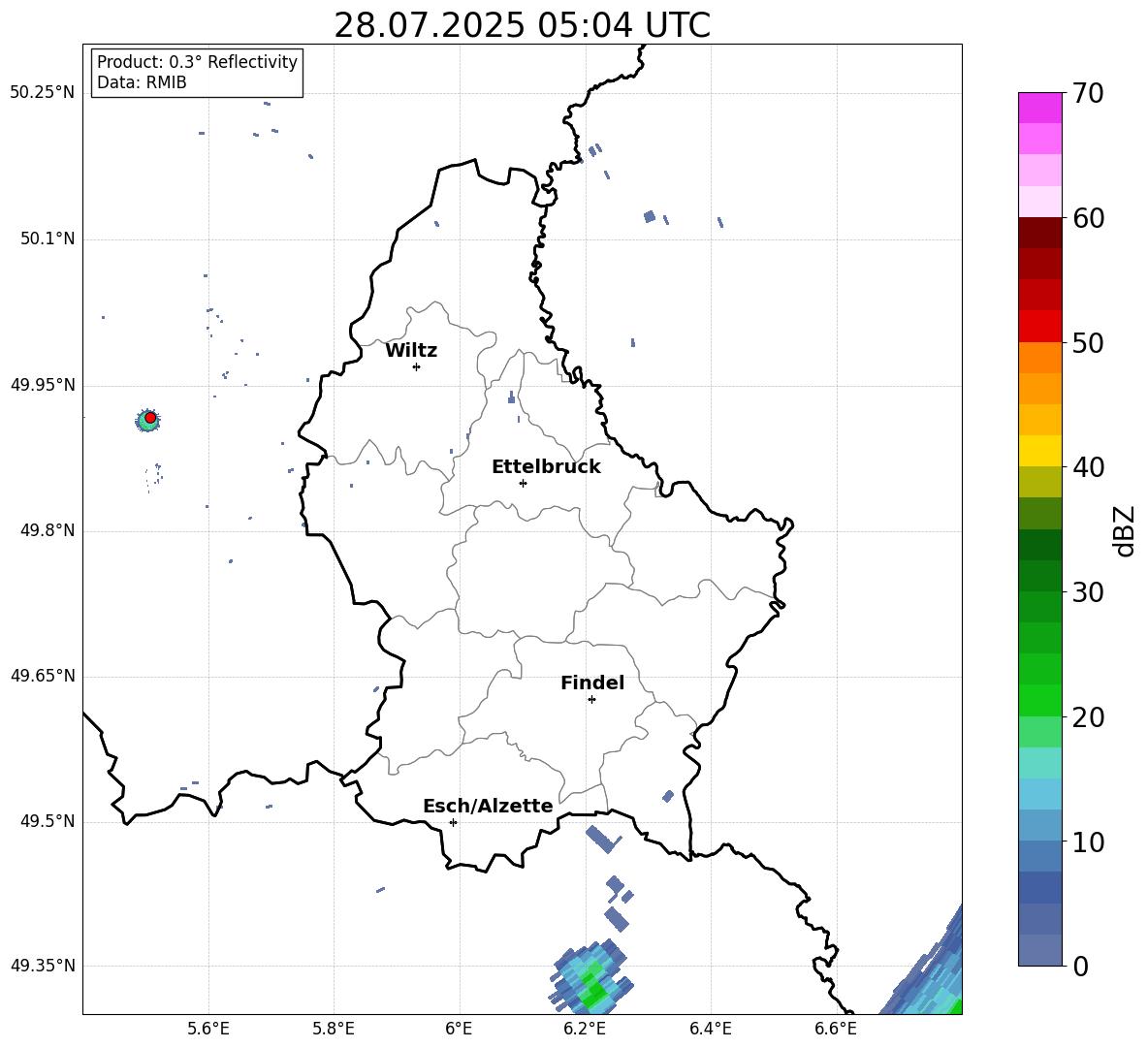
Task: Click 'Product: 0.3° Reflectivity' legend text
Action: (x=197, y=61)
